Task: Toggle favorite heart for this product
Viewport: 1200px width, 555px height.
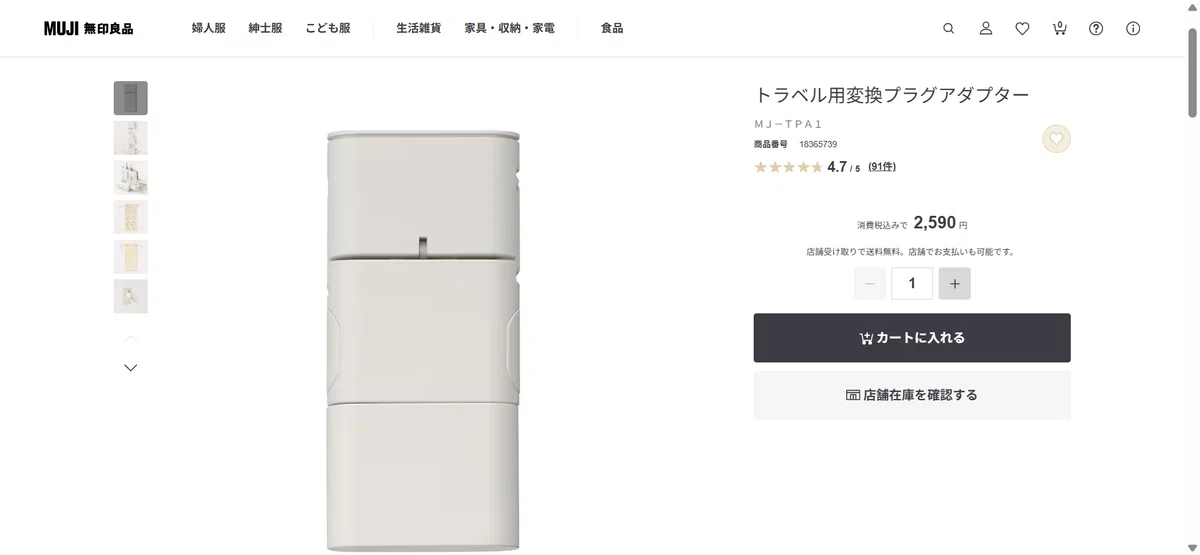Action: click(1057, 139)
